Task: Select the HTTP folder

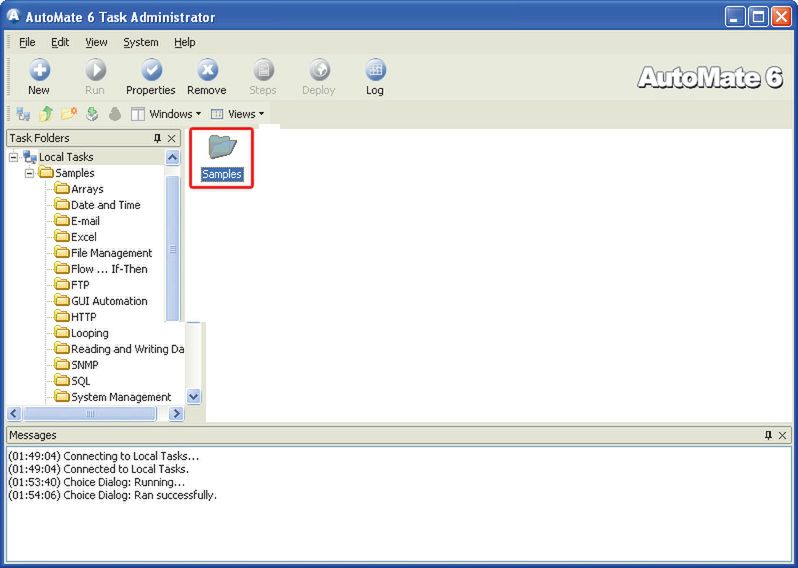Action: 83,317
